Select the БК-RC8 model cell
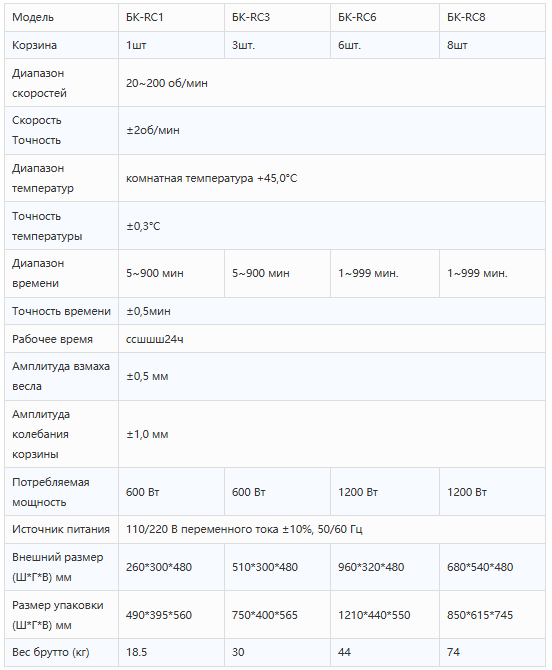The height and width of the screenshot is (670, 552). (492, 18)
